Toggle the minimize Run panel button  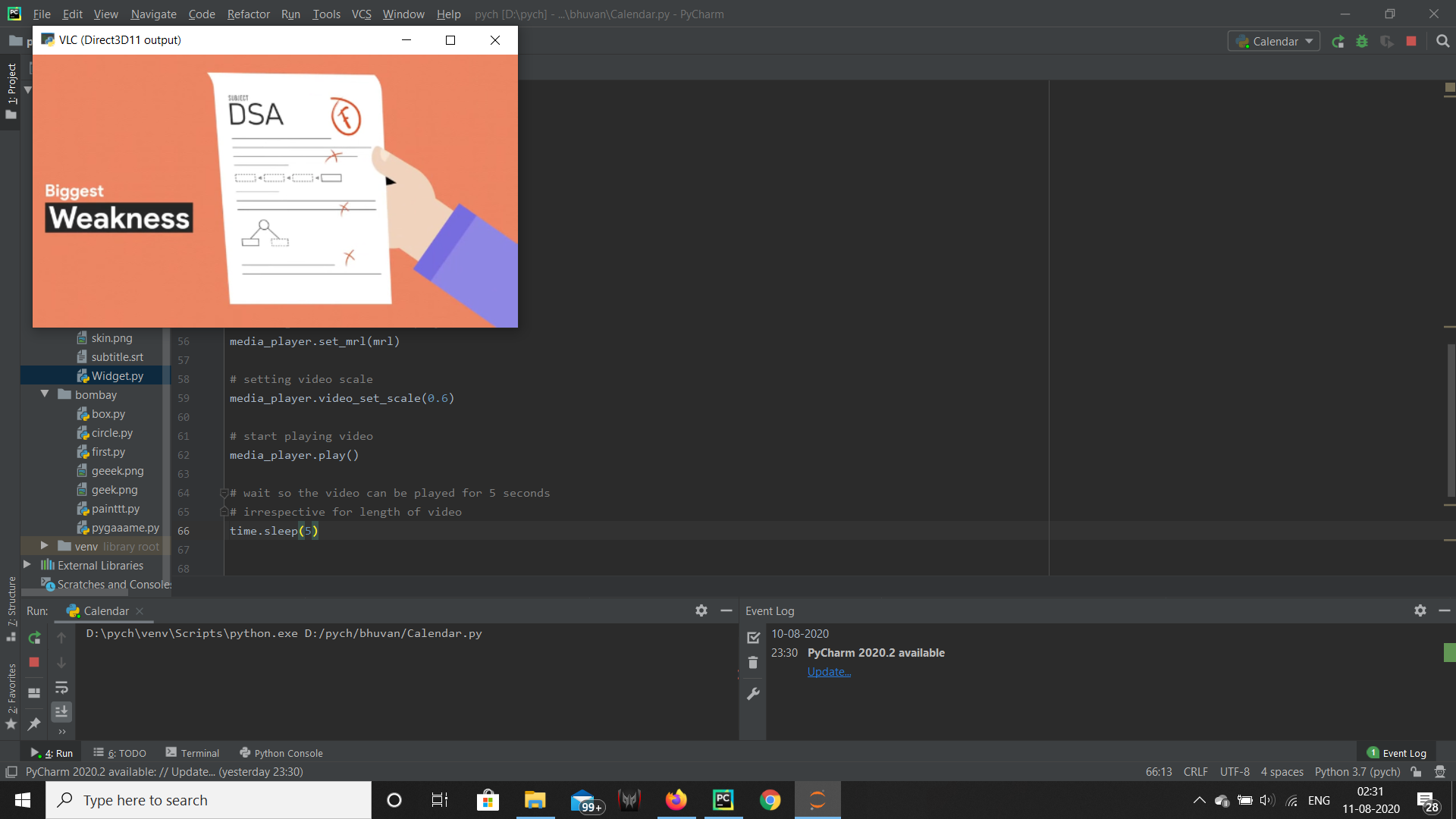pyautogui.click(x=726, y=610)
